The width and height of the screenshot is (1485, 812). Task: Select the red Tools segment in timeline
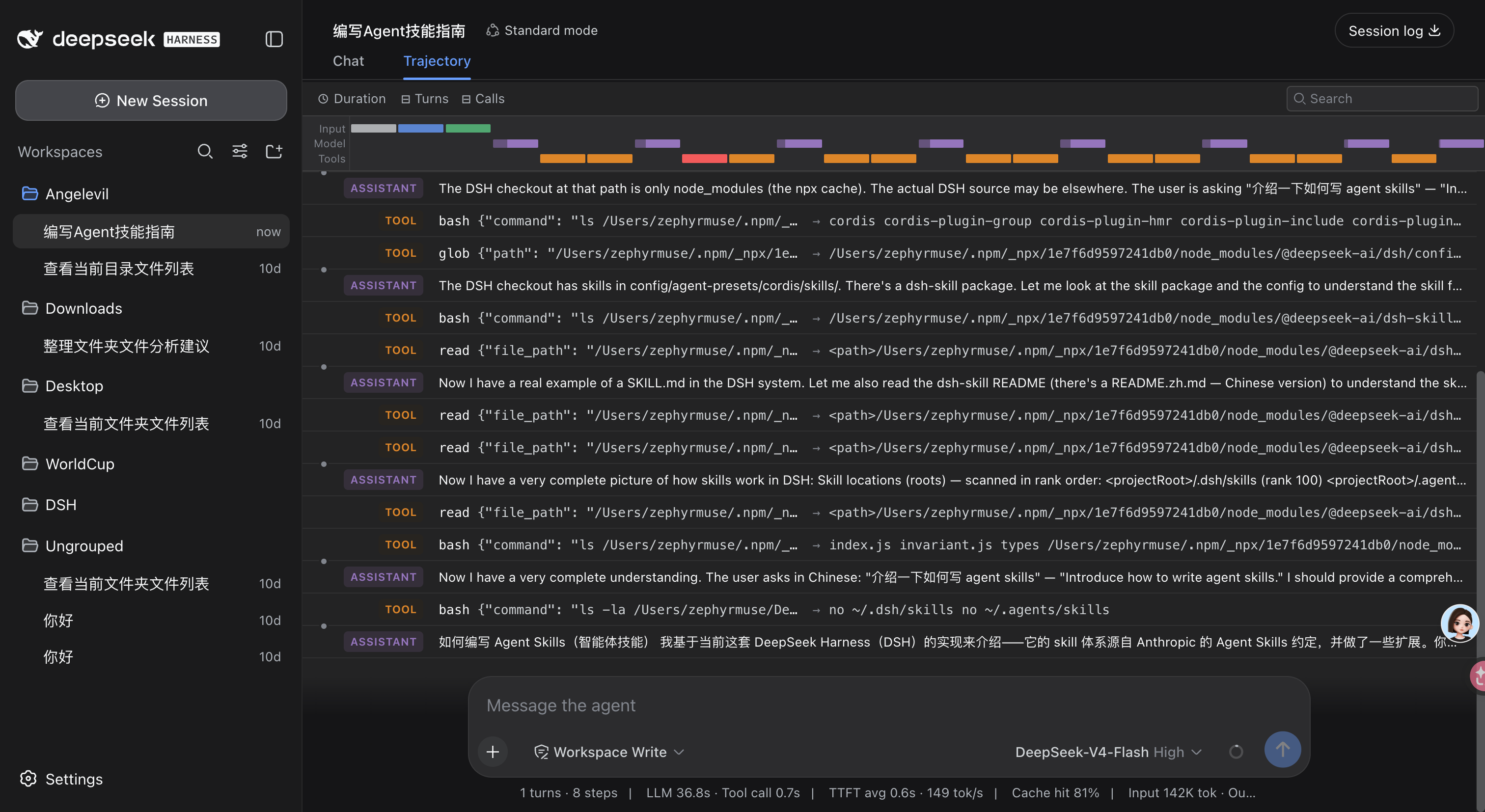click(x=705, y=159)
